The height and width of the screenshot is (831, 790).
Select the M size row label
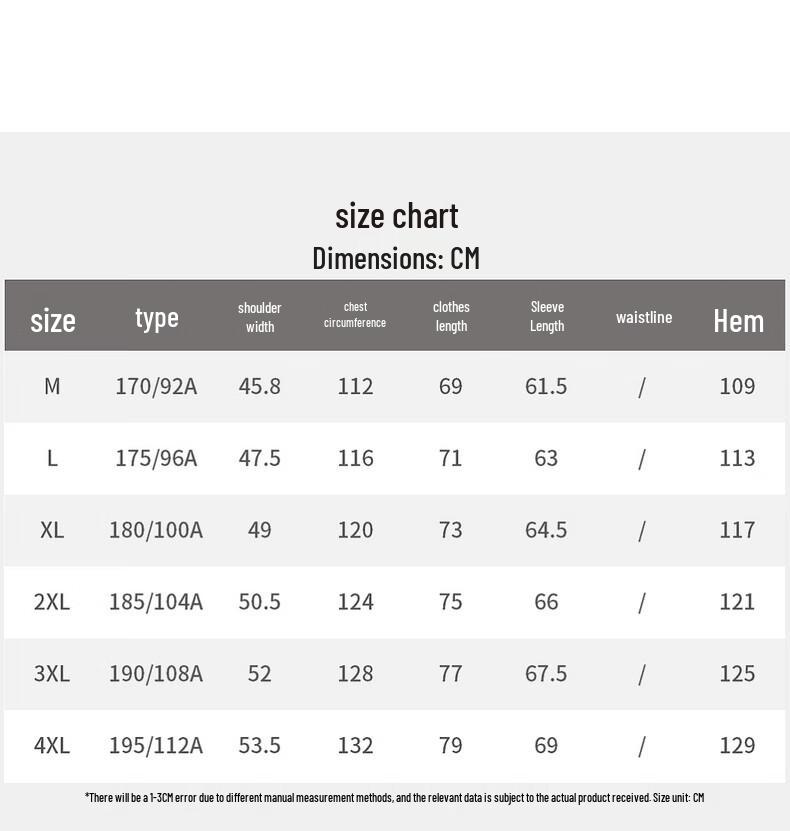(x=52, y=386)
